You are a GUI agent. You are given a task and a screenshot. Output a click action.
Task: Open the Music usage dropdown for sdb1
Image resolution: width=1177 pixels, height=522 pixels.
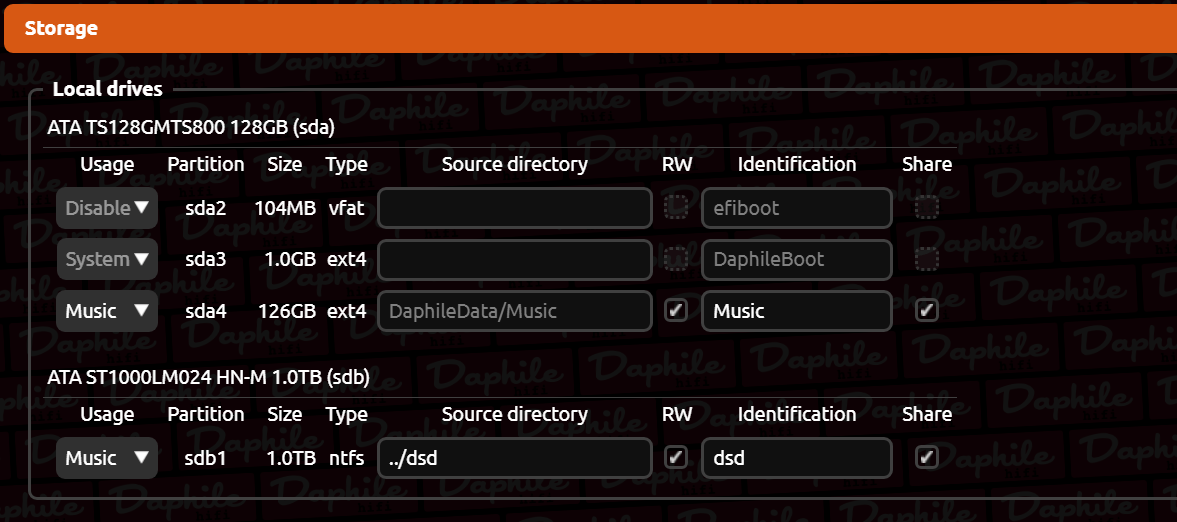pos(107,457)
